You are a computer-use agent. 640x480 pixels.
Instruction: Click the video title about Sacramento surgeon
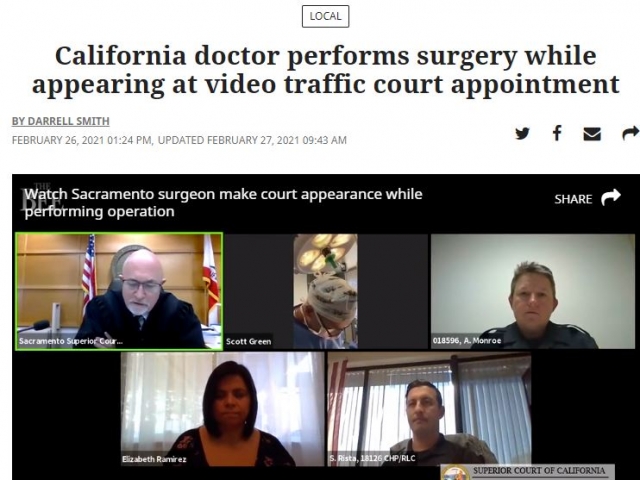[x=223, y=202]
